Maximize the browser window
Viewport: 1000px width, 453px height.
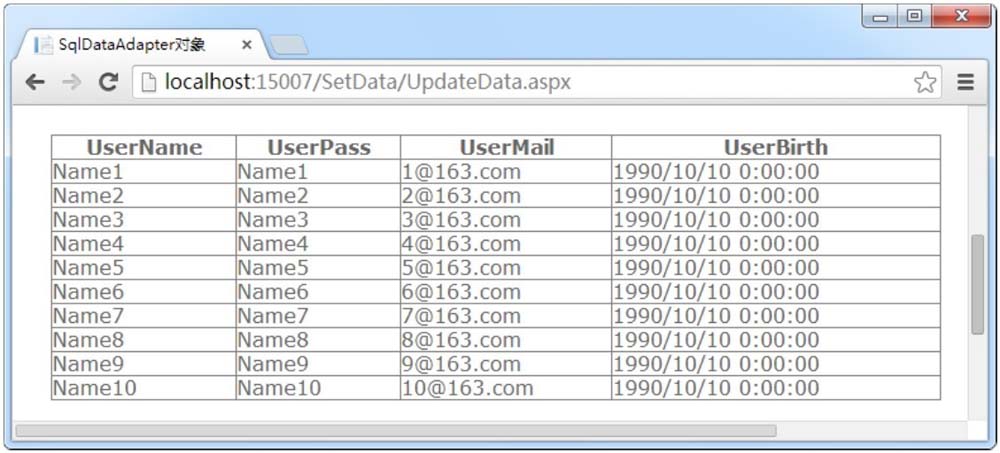pos(915,17)
